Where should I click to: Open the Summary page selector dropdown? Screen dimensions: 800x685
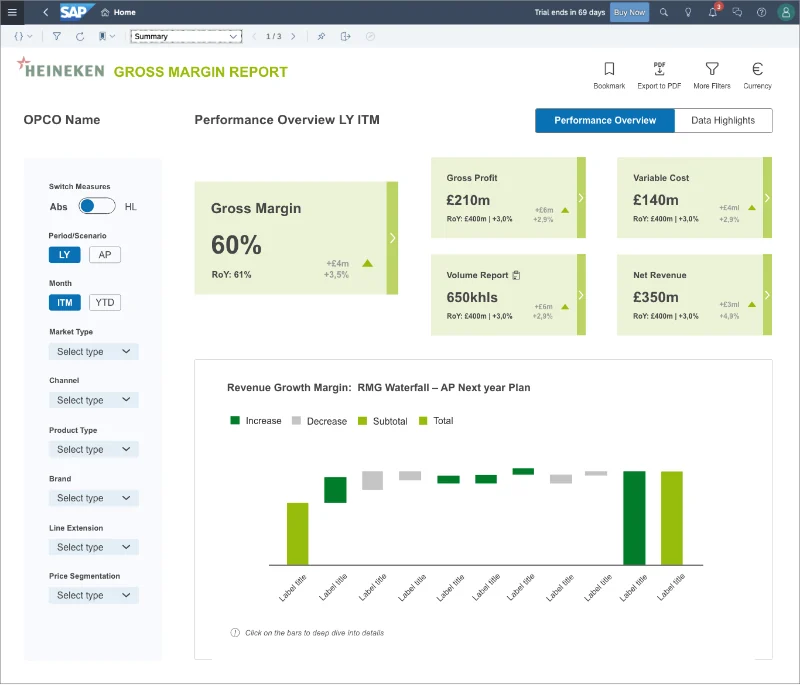(186, 36)
